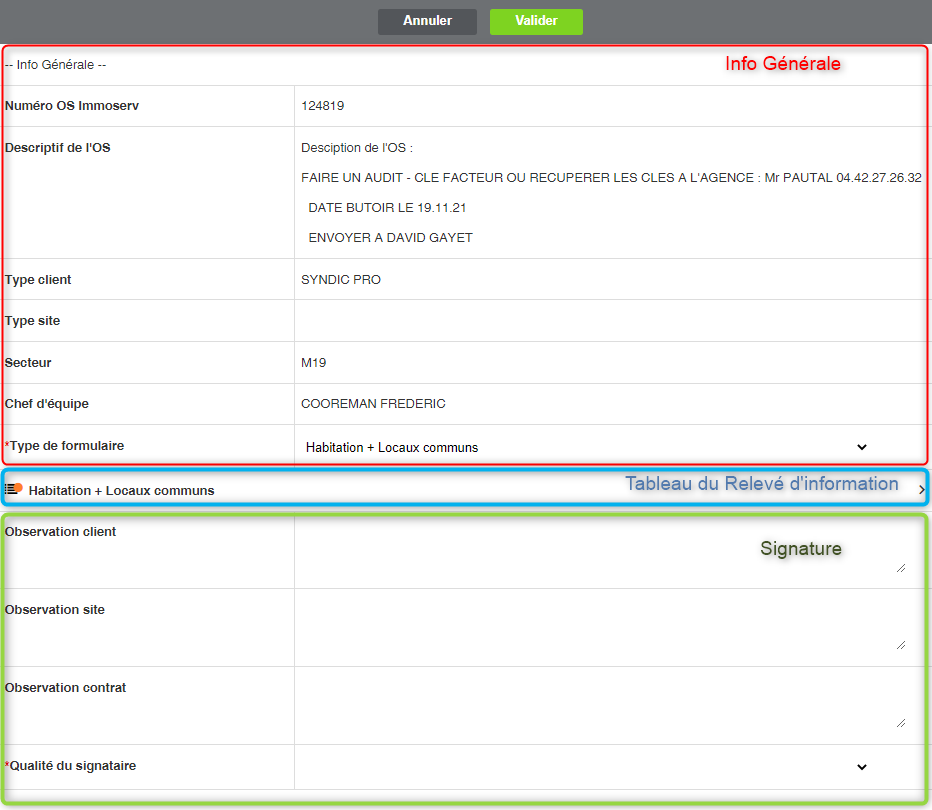The height and width of the screenshot is (810, 932).
Task: Click the SYNDIC PRO type client value
Action: [x=341, y=280]
